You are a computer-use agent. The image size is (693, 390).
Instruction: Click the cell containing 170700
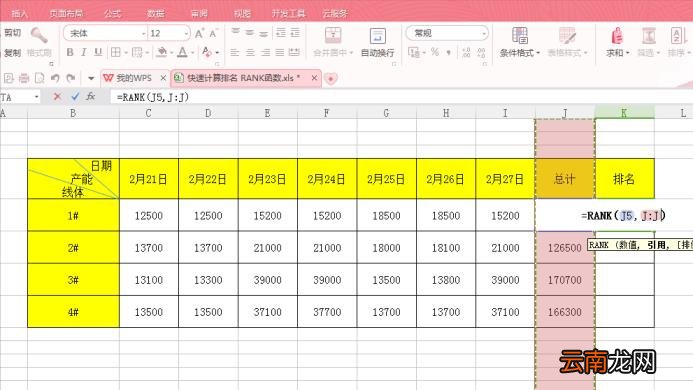(x=564, y=279)
